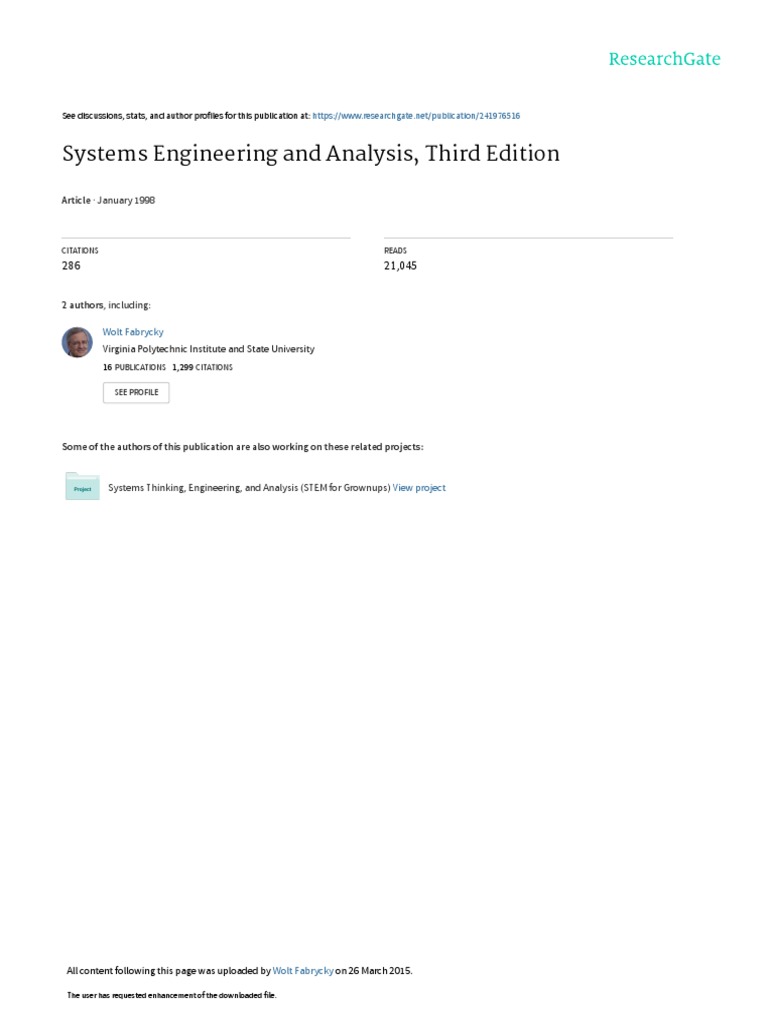
Task: Click the ResearchGate logo
Action: 664,59
